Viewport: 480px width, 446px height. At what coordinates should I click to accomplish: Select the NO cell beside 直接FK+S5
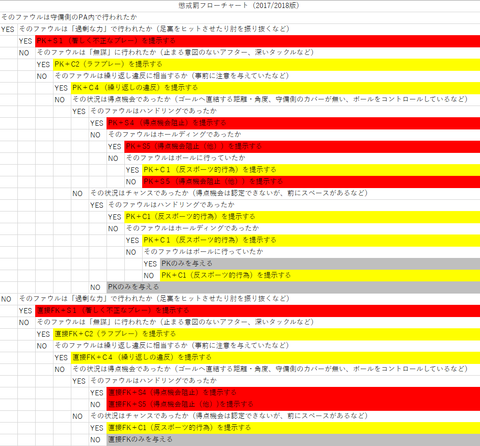[x=98, y=404]
